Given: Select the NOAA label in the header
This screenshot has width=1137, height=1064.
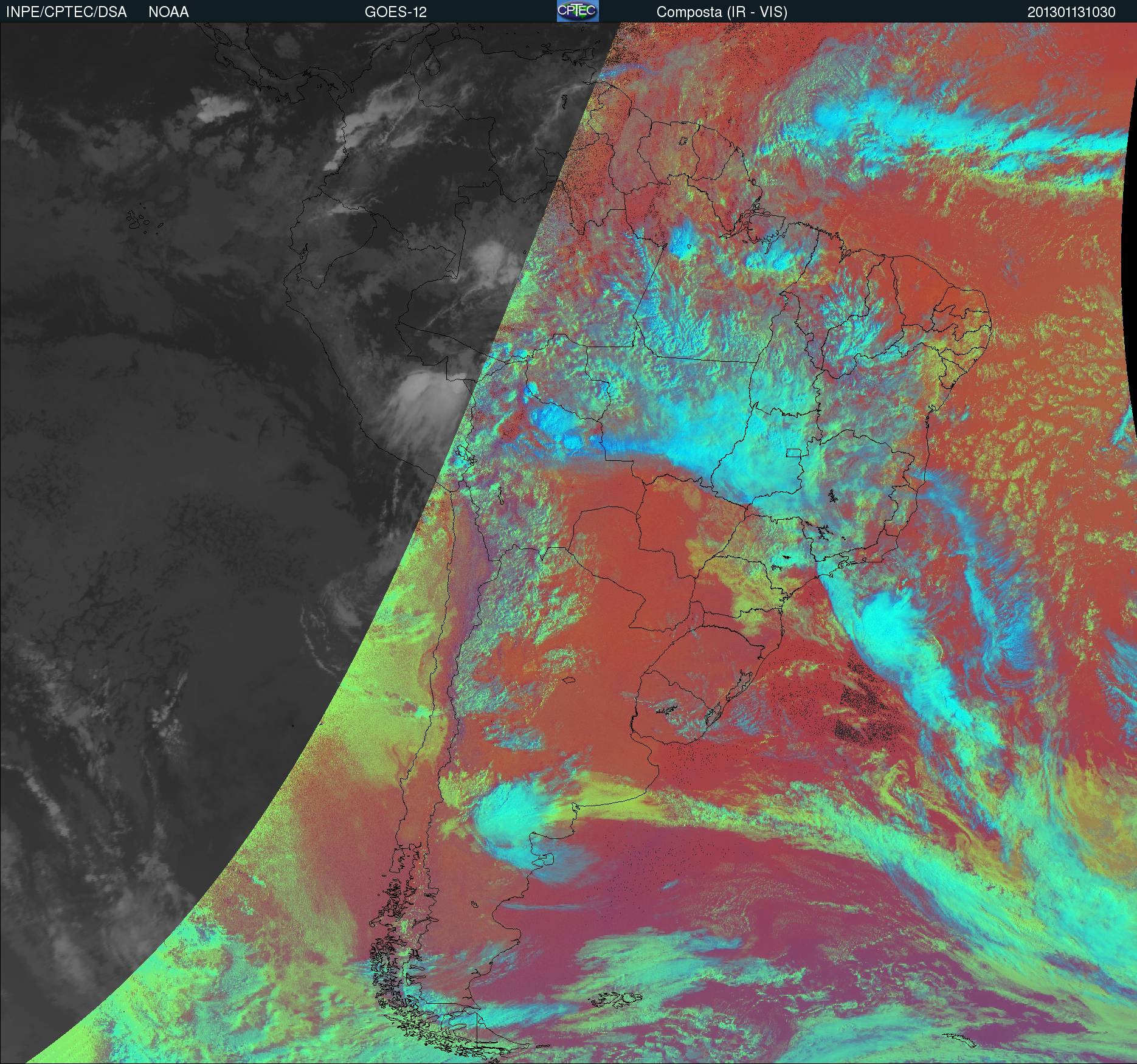Looking at the screenshot, I should coord(168,12).
